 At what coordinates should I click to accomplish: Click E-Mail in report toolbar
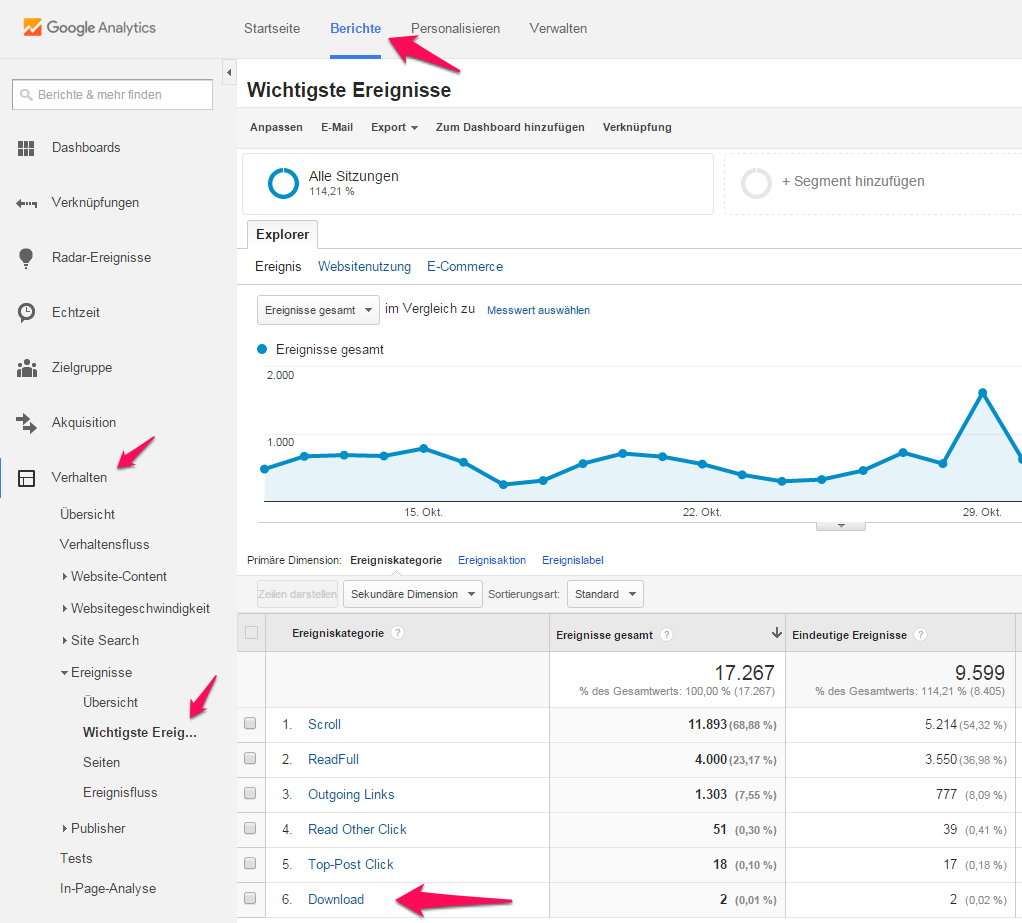[x=337, y=127]
